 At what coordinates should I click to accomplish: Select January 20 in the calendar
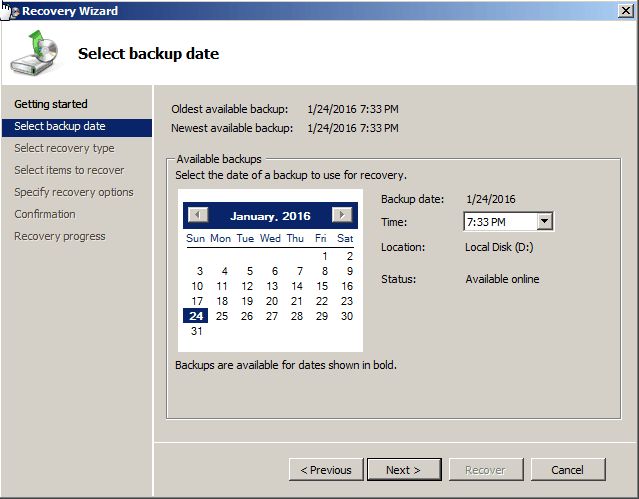pos(271,301)
